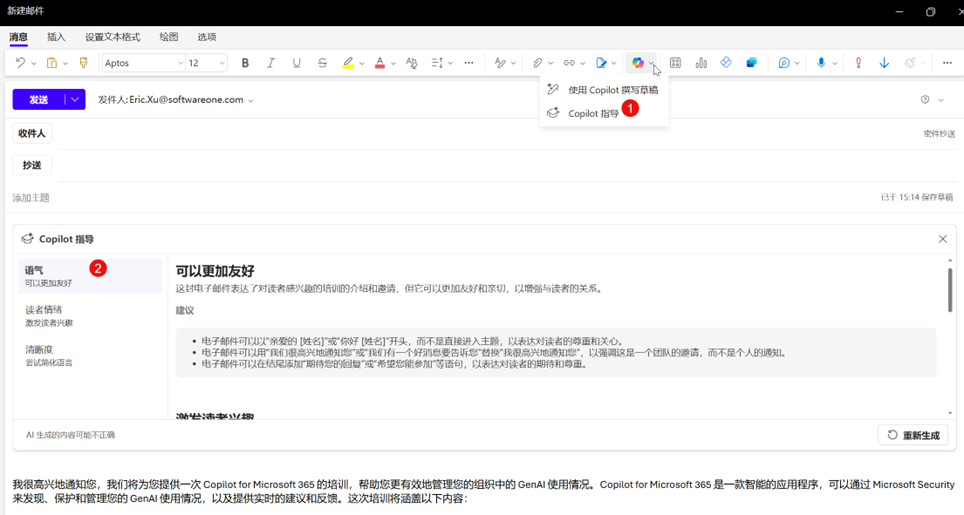Click the 重新生成 button
The image size is (964, 515).
click(913, 435)
